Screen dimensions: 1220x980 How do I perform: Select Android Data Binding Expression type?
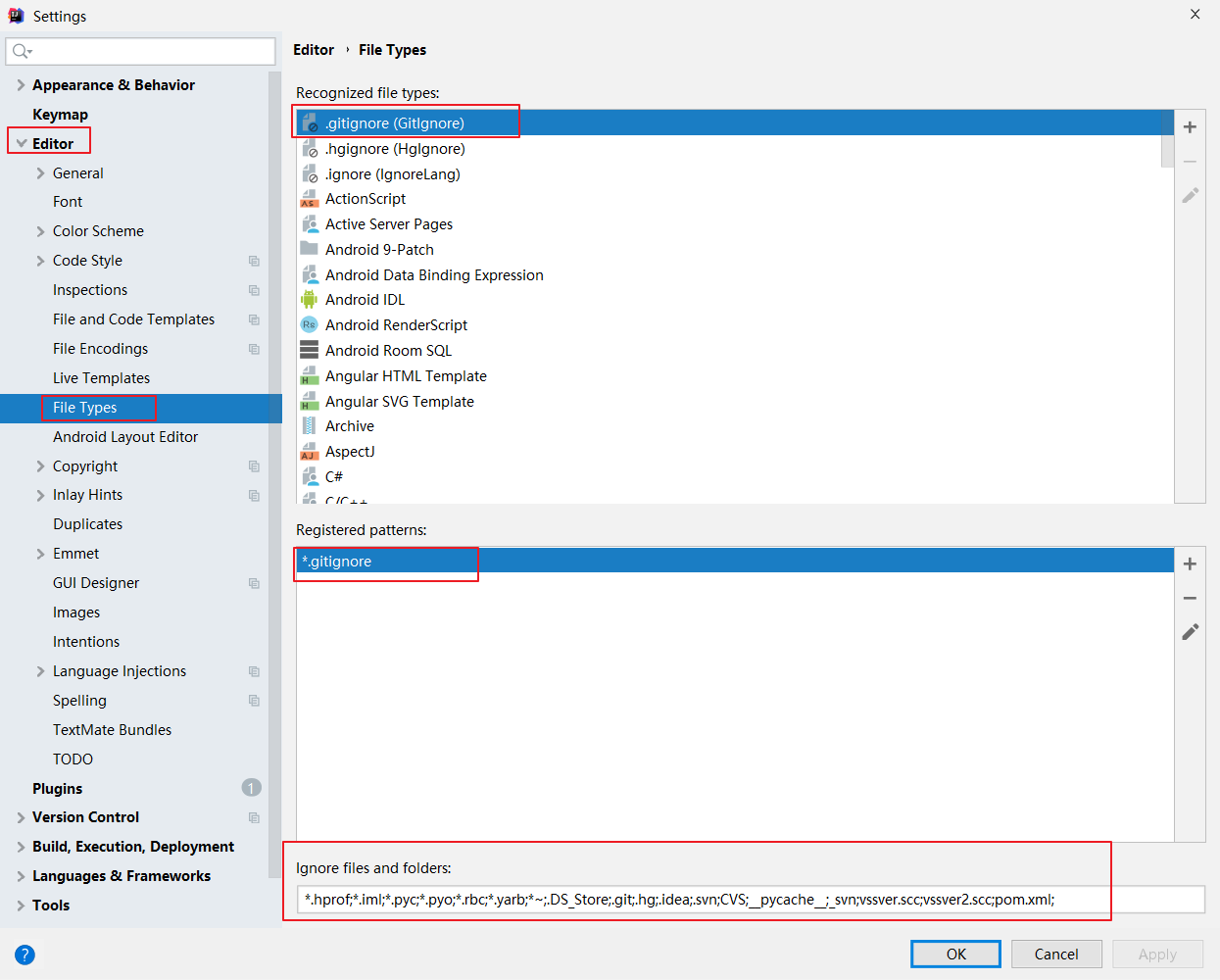tap(434, 275)
